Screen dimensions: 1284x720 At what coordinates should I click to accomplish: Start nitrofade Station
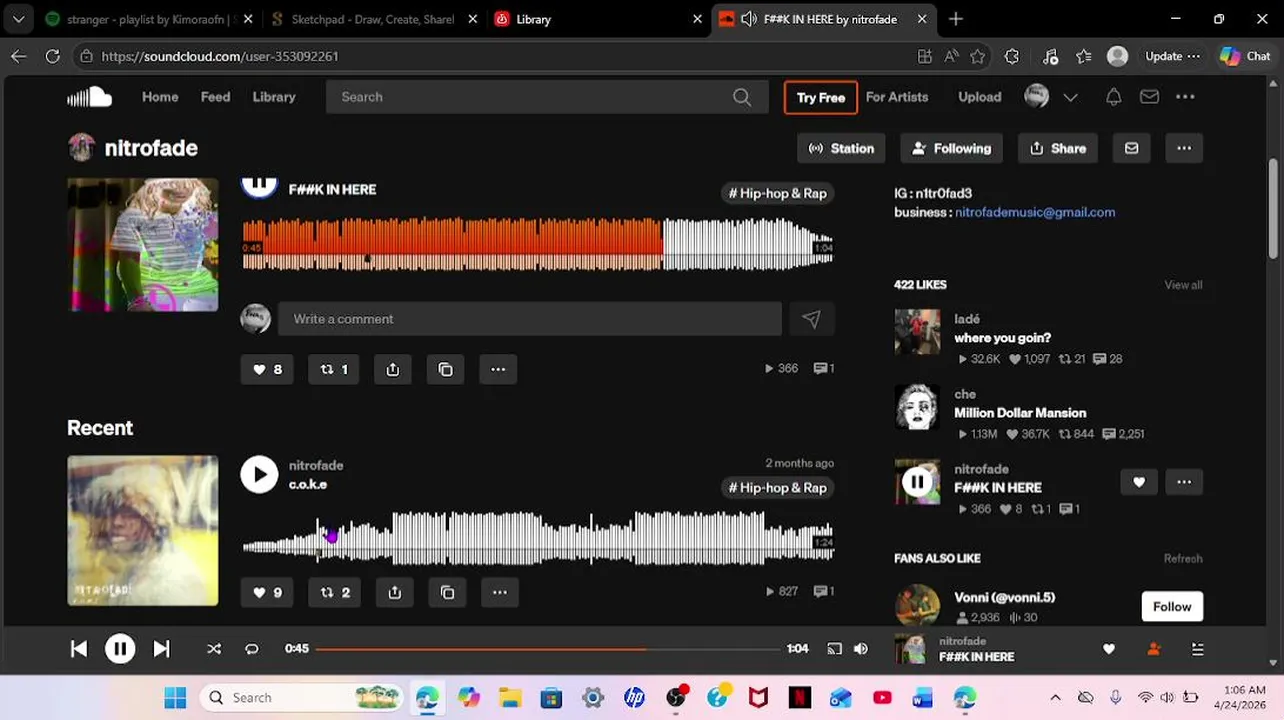tap(841, 148)
